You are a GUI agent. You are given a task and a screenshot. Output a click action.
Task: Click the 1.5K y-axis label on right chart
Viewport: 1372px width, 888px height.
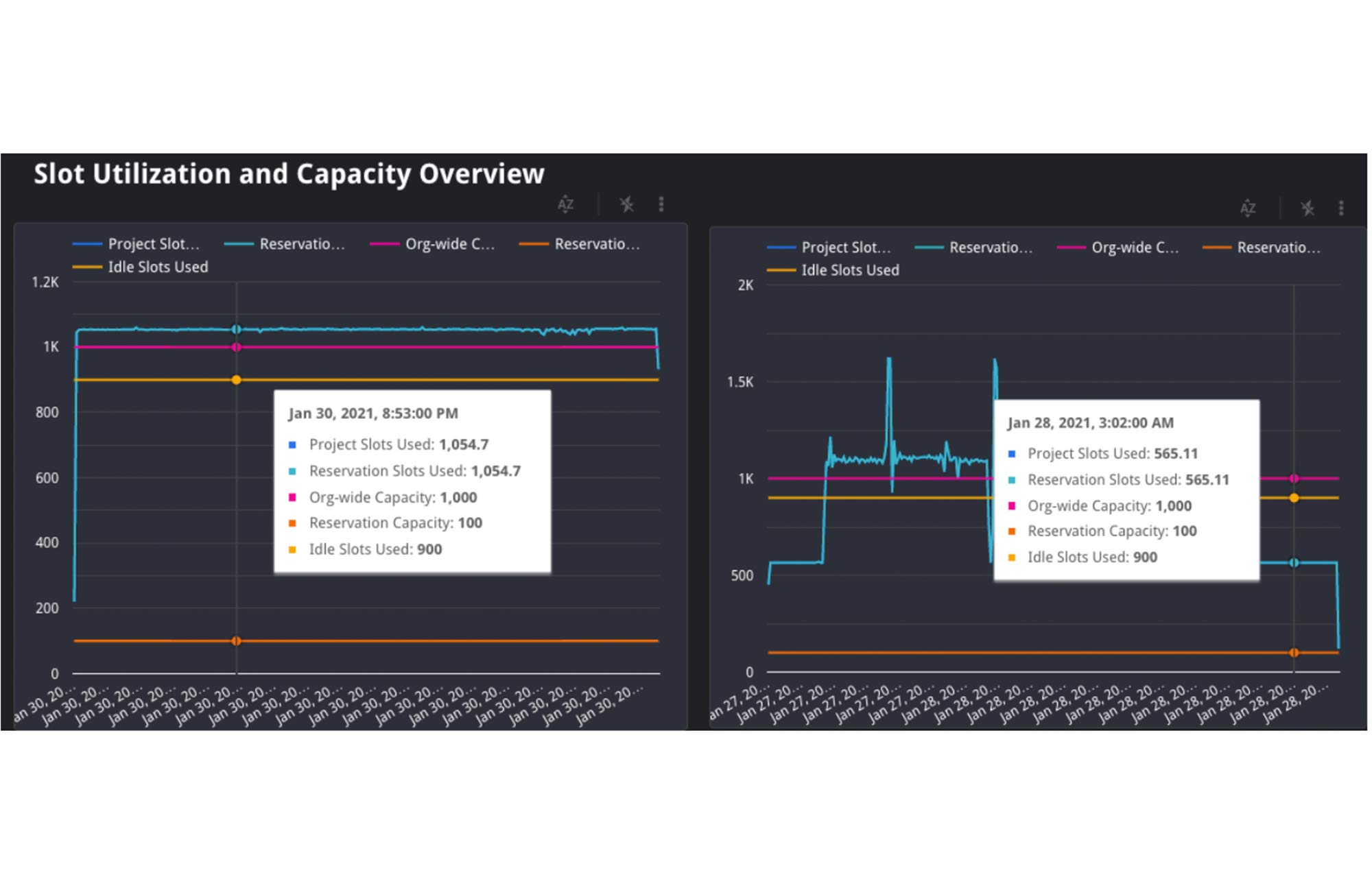point(740,382)
